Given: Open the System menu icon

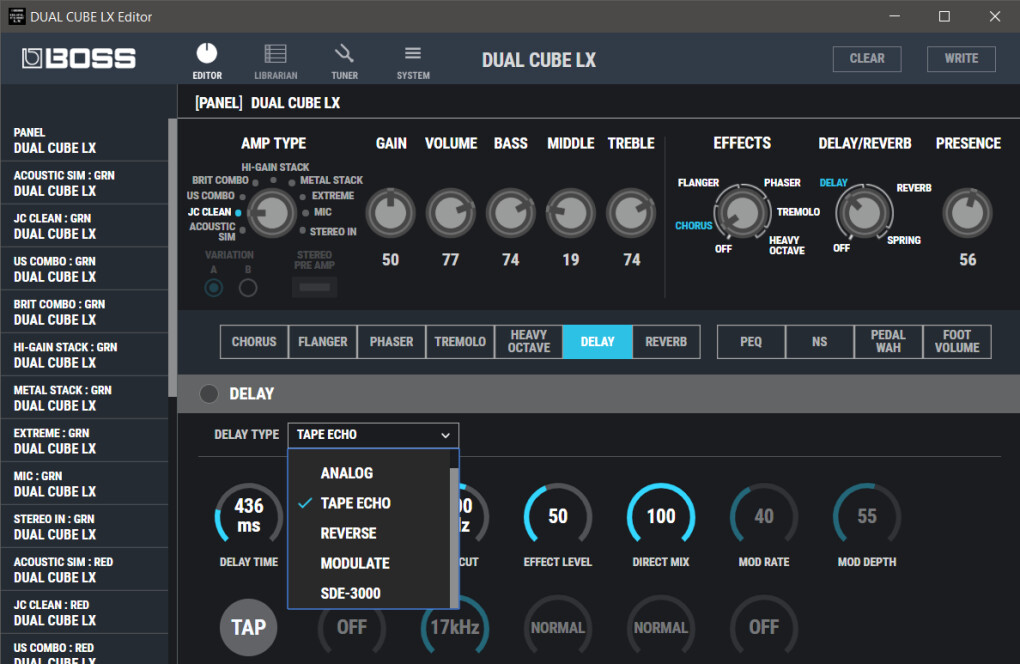Looking at the screenshot, I should point(413,61).
